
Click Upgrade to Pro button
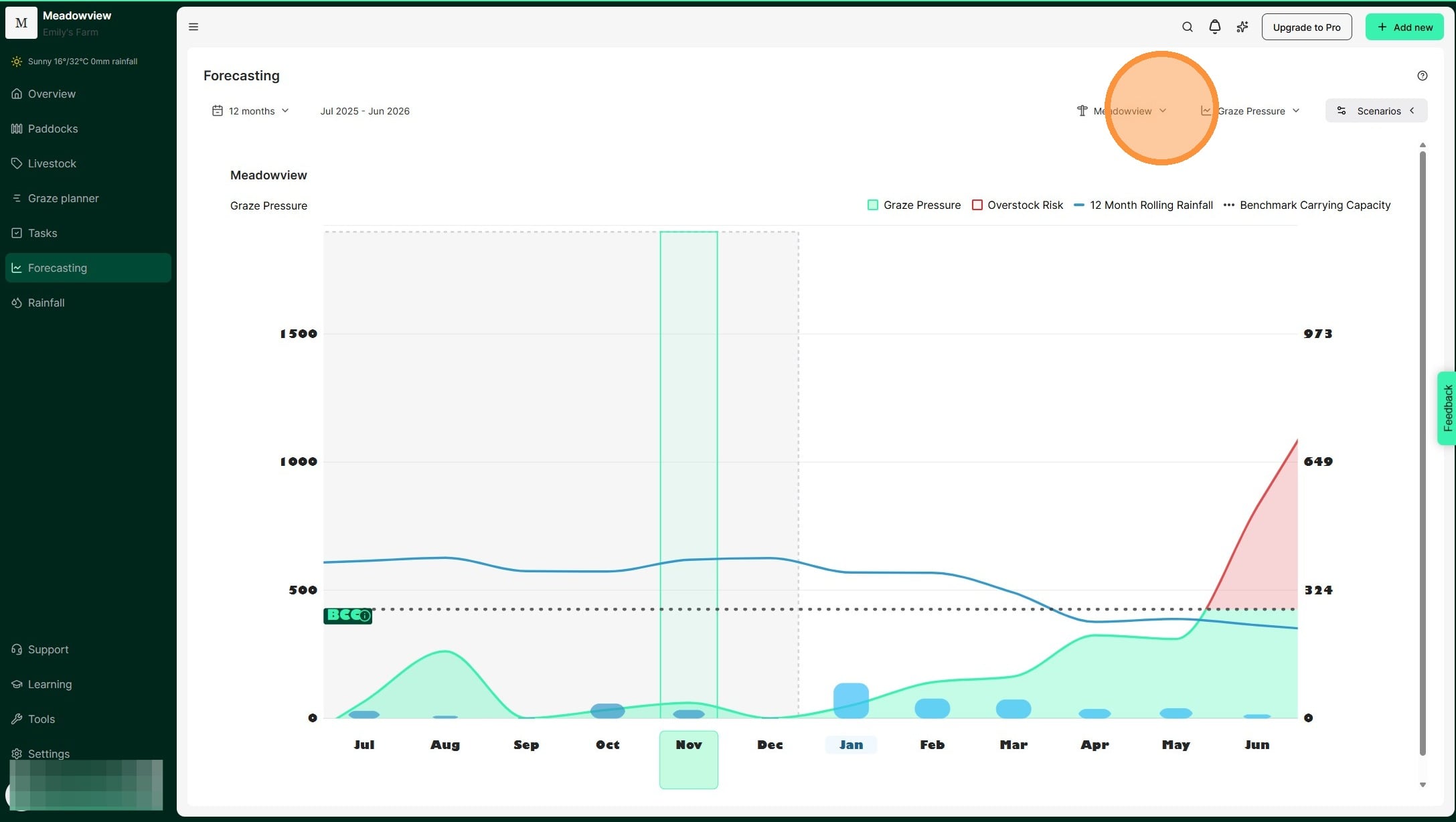[x=1306, y=27]
